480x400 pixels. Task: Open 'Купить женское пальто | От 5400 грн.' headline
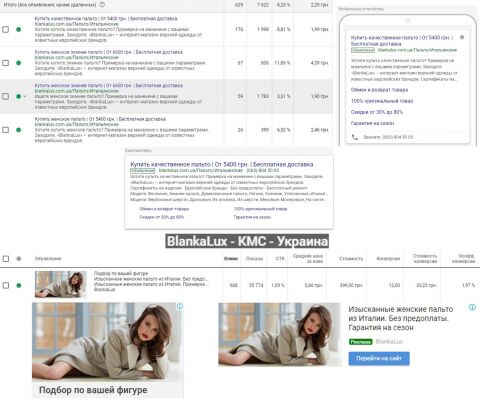coord(100,119)
